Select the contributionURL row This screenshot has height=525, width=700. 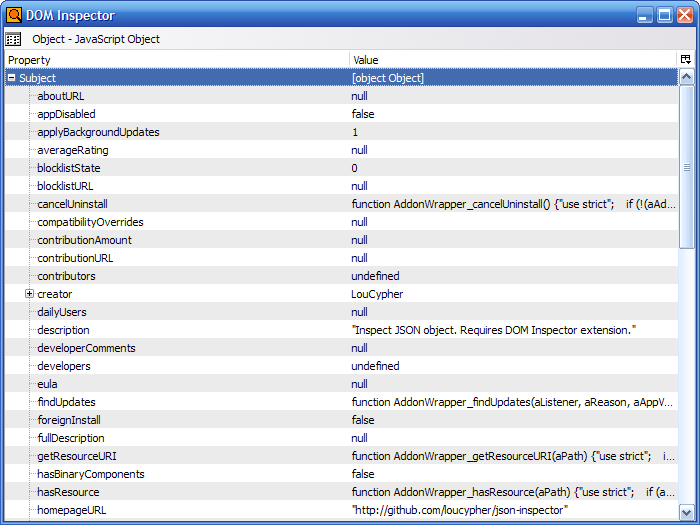pyautogui.click(x=342, y=258)
